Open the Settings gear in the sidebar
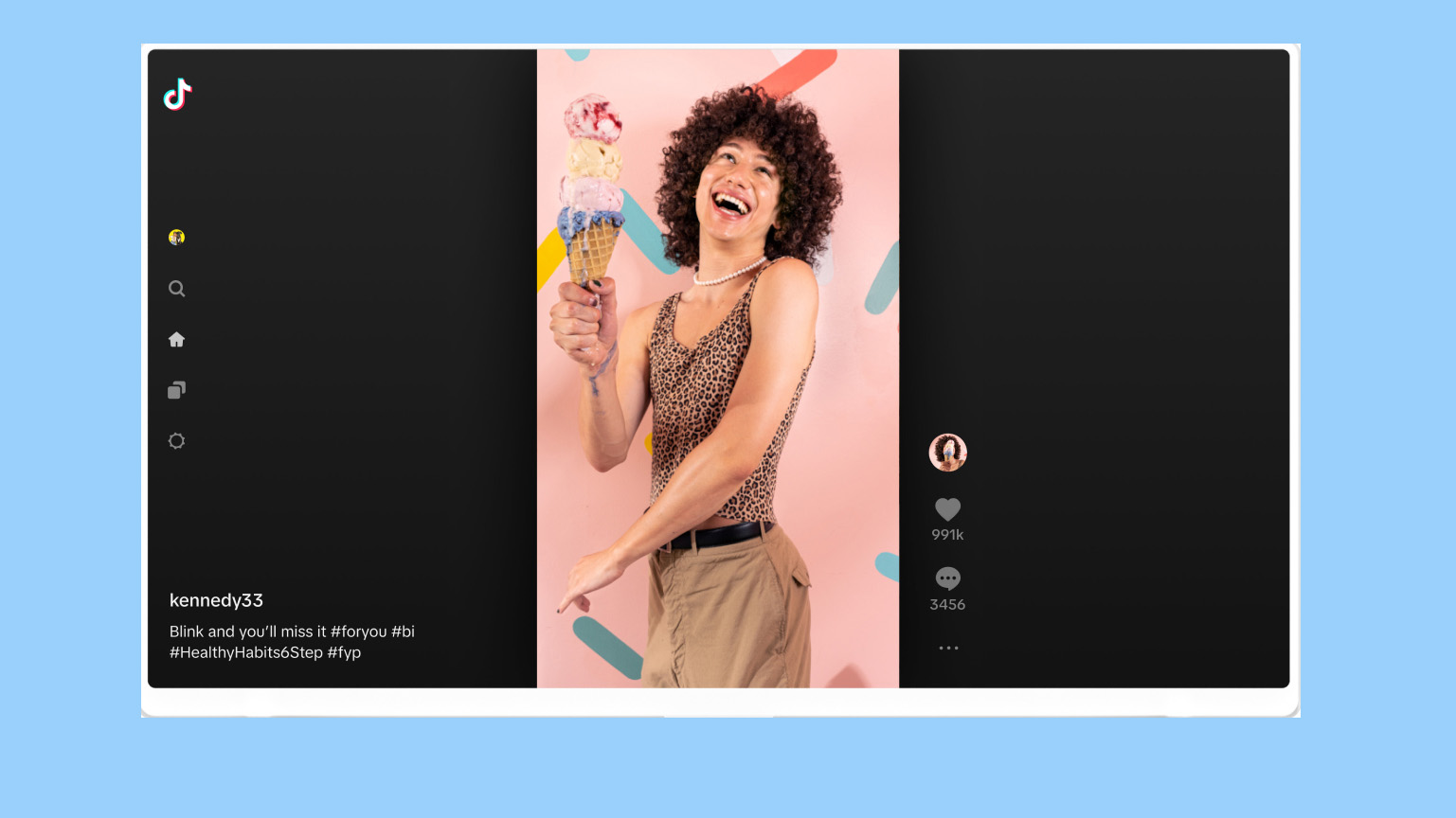The width and height of the screenshot is (1456, 818). pos(177,440)
